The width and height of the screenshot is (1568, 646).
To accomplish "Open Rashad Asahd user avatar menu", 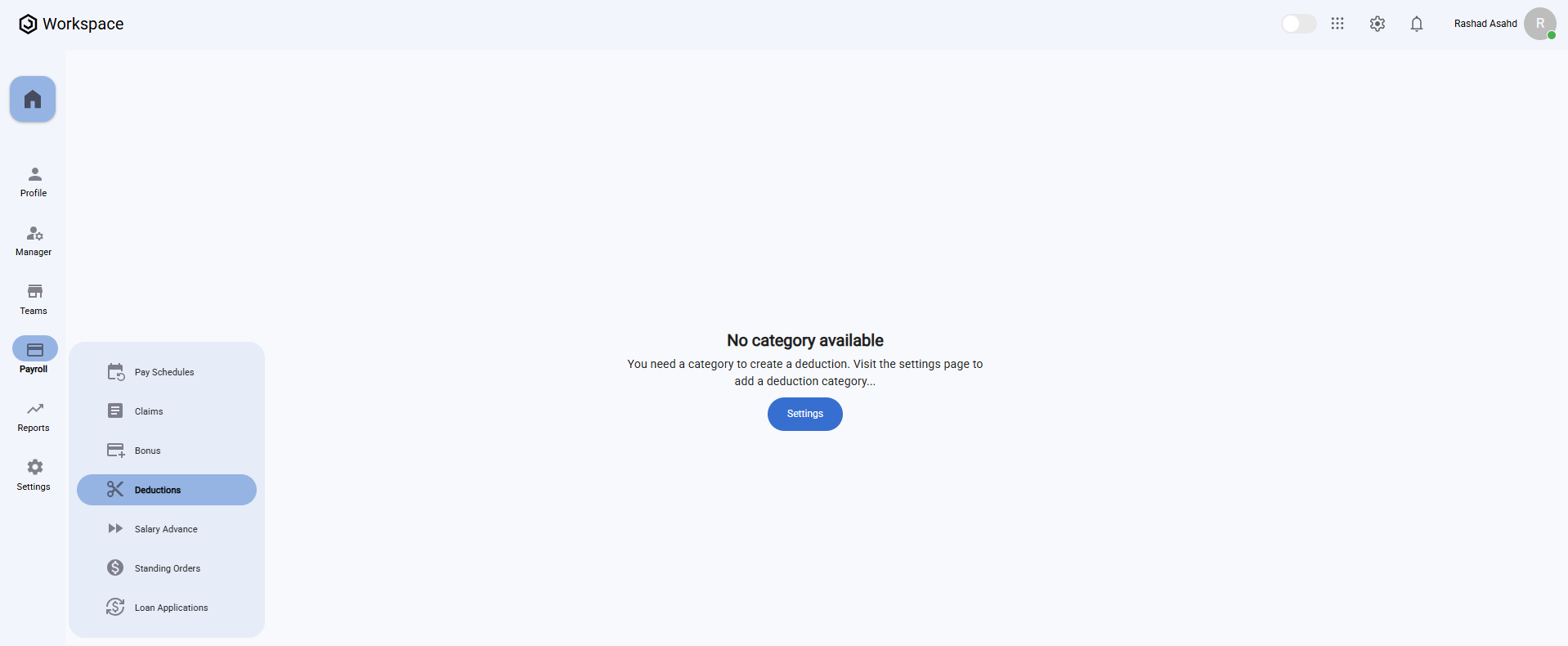I will click(1540, 24).
